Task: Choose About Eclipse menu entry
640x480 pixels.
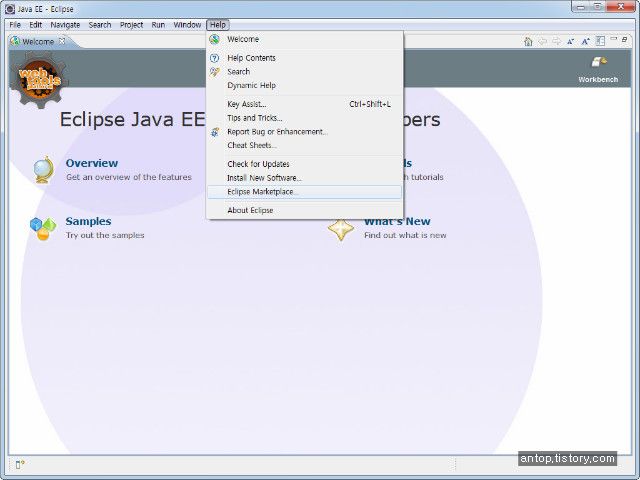Action: [305, 211]
